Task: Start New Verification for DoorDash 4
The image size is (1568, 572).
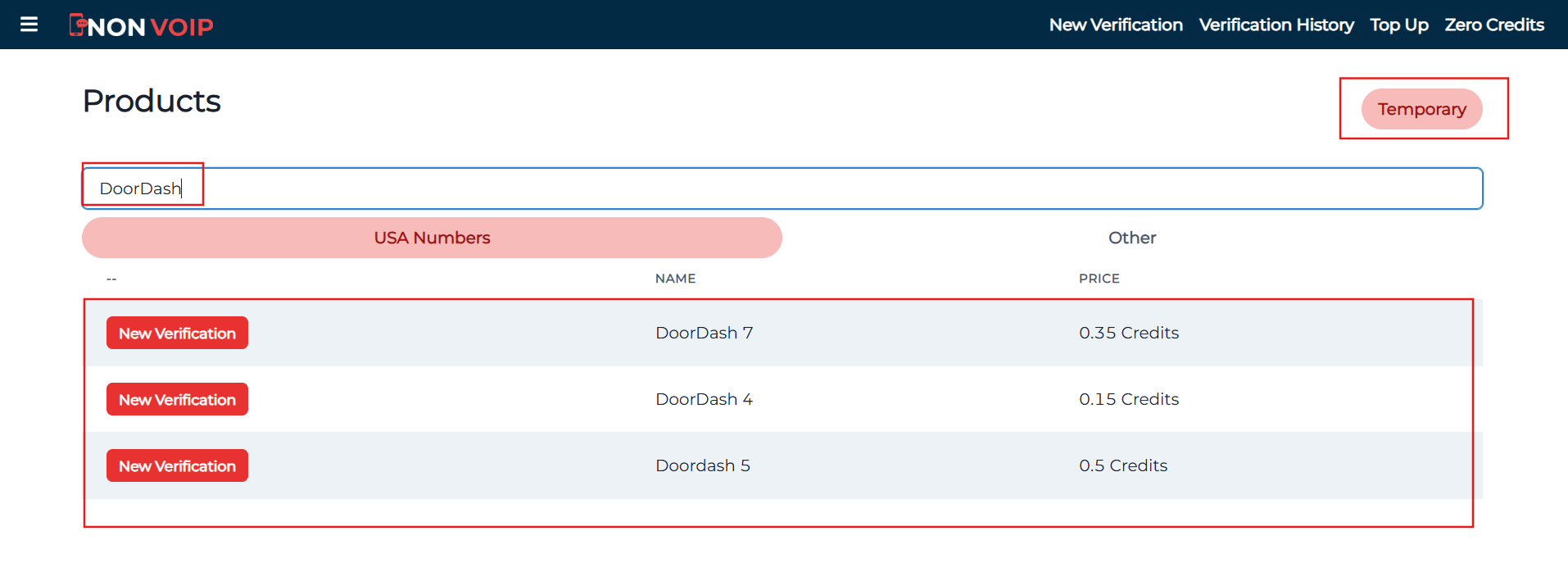Action: 177,399
